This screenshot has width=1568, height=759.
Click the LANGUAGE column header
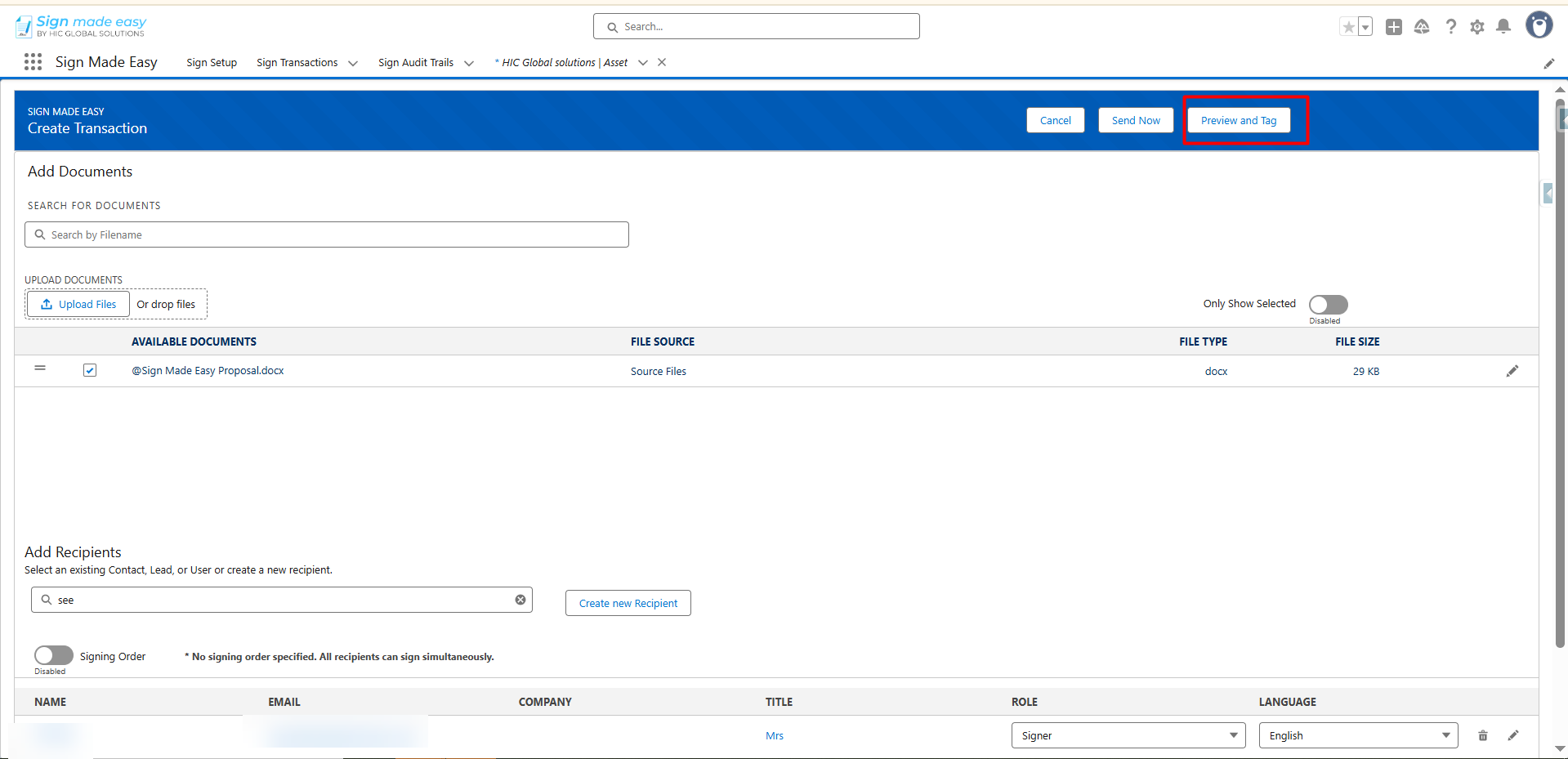pos(1288,702)
